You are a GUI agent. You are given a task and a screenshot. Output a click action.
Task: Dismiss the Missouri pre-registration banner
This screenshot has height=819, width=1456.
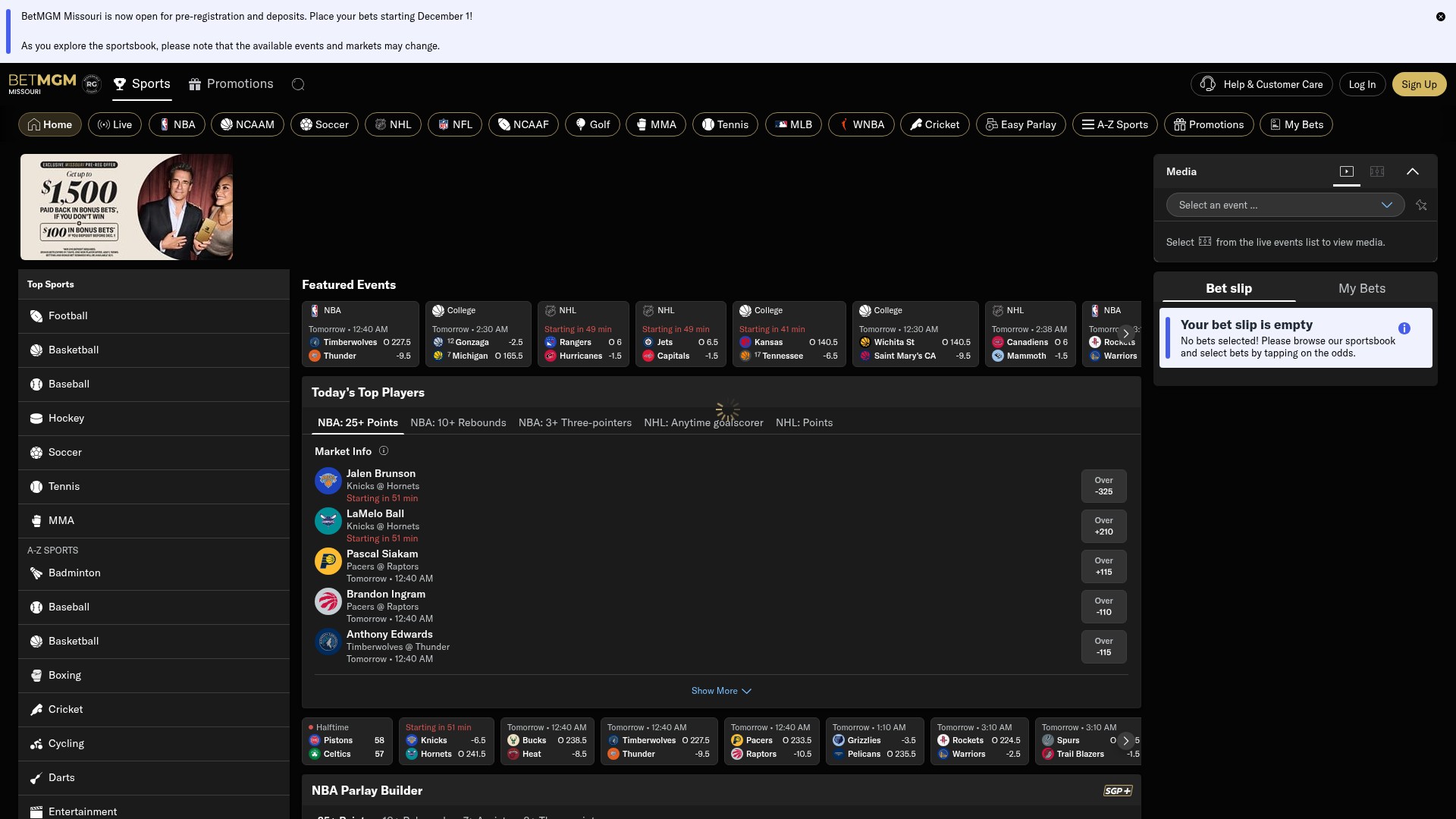tap(1440, 17)
